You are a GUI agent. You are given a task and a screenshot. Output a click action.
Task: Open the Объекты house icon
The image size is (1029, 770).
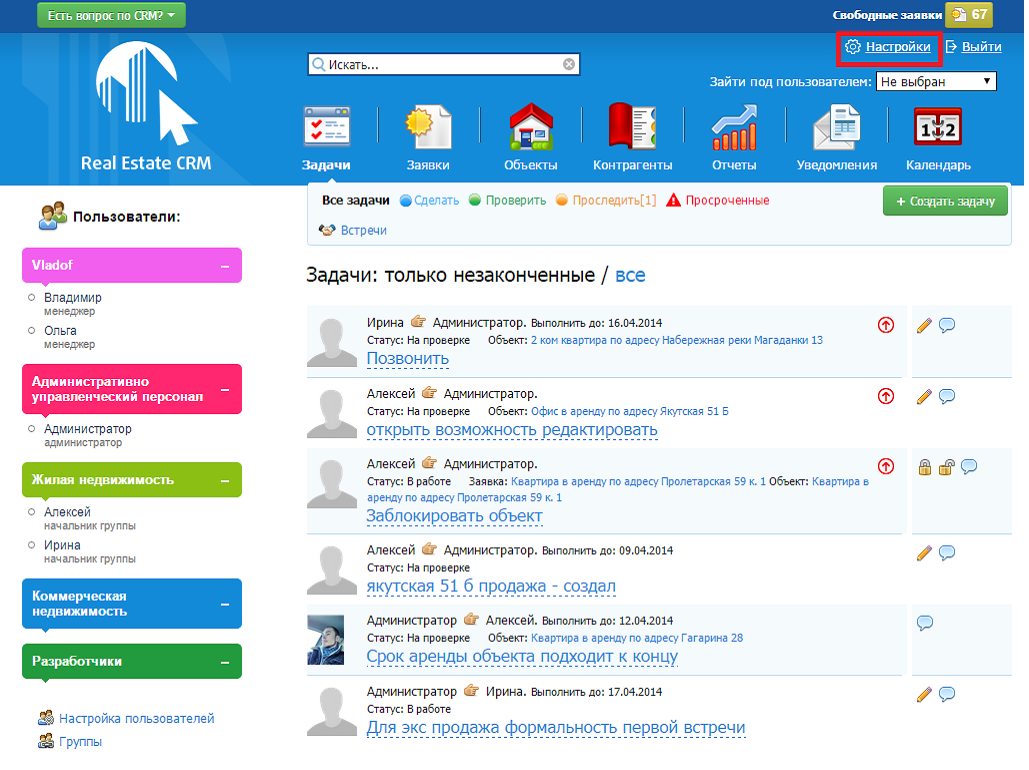(531, 127)
